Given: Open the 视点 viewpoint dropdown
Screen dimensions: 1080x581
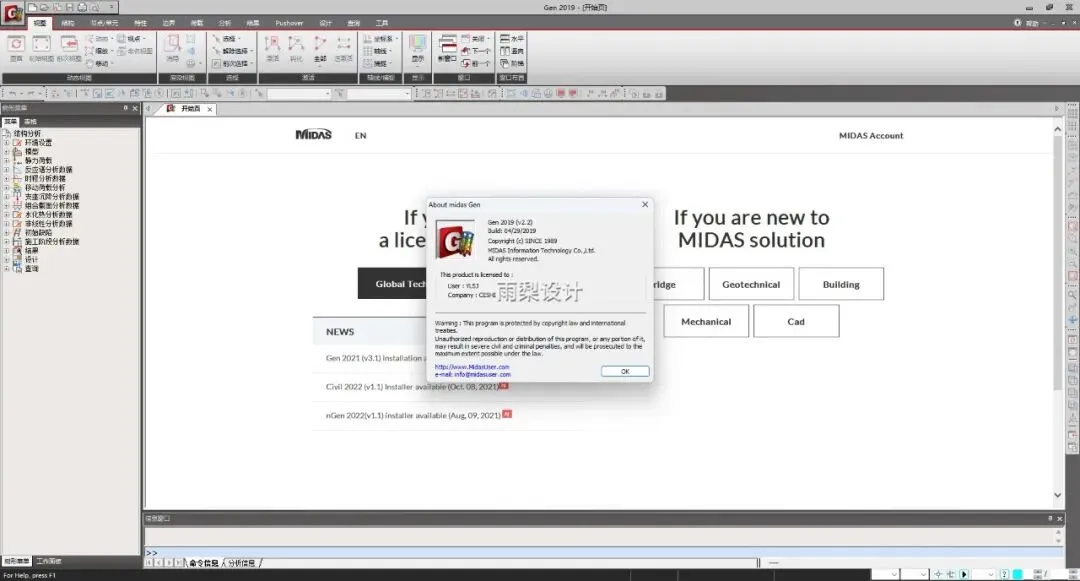Looking at the screenshot, I should point(132,39).
